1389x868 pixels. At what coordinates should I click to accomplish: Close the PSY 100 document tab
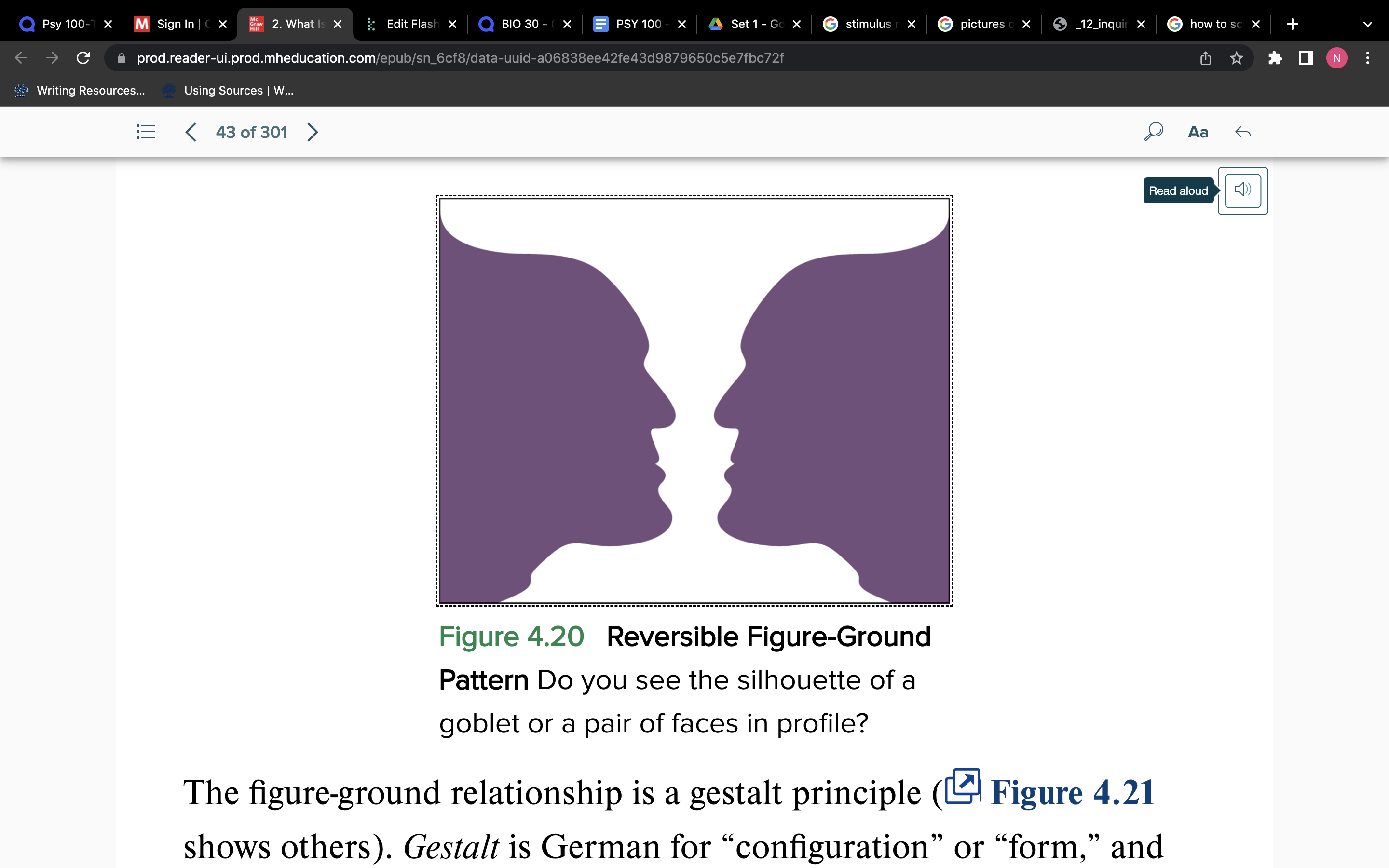coord(682,24)
